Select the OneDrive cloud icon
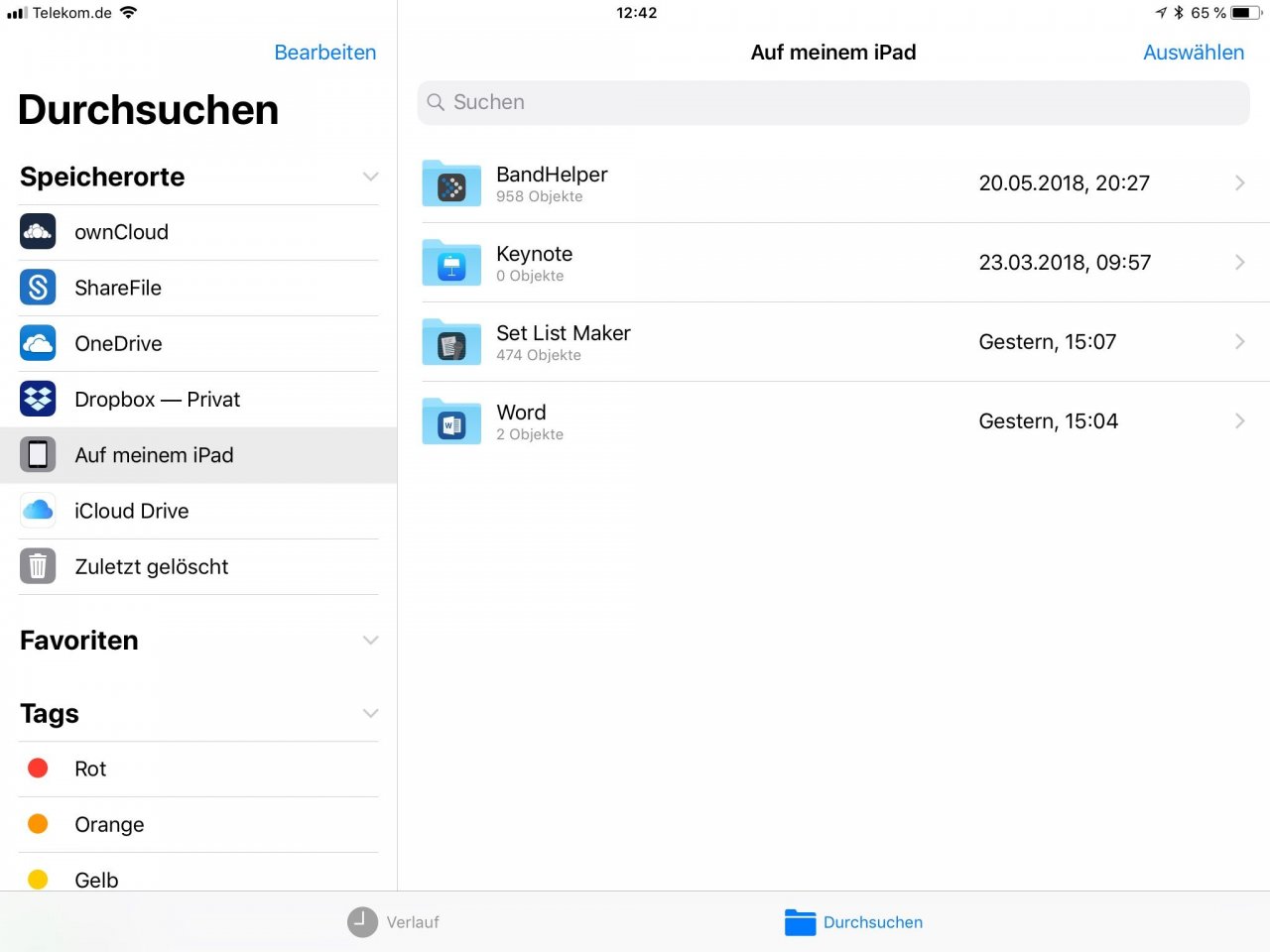 click(38, 343)
